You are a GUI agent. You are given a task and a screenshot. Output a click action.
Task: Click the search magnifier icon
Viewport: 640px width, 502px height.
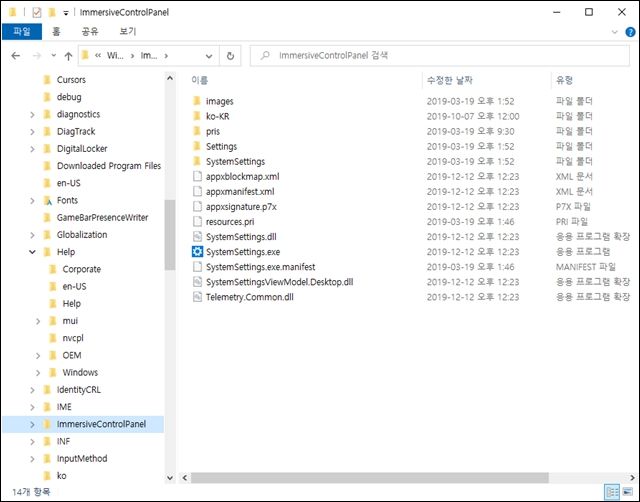point(265,55)
